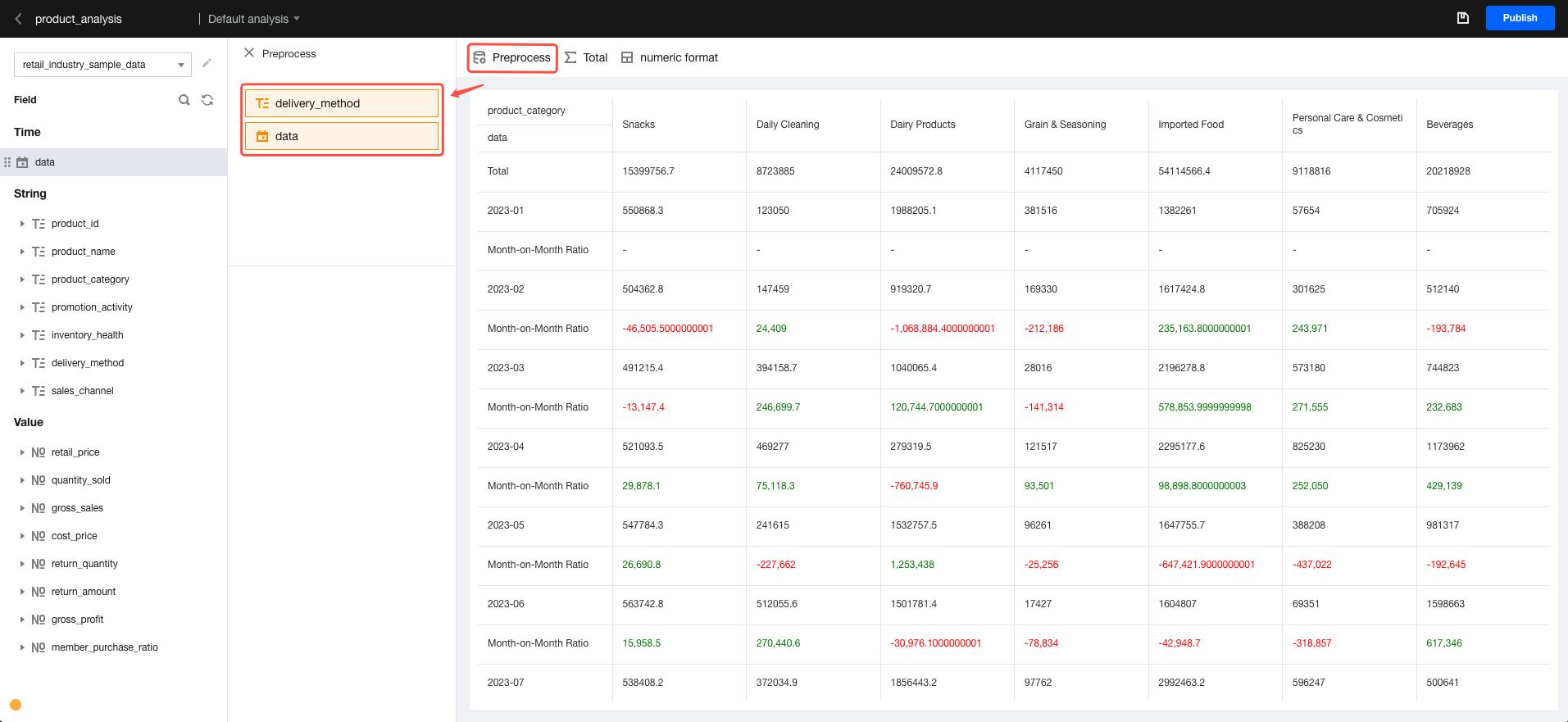Click the number type icon of retail_price

39,452
